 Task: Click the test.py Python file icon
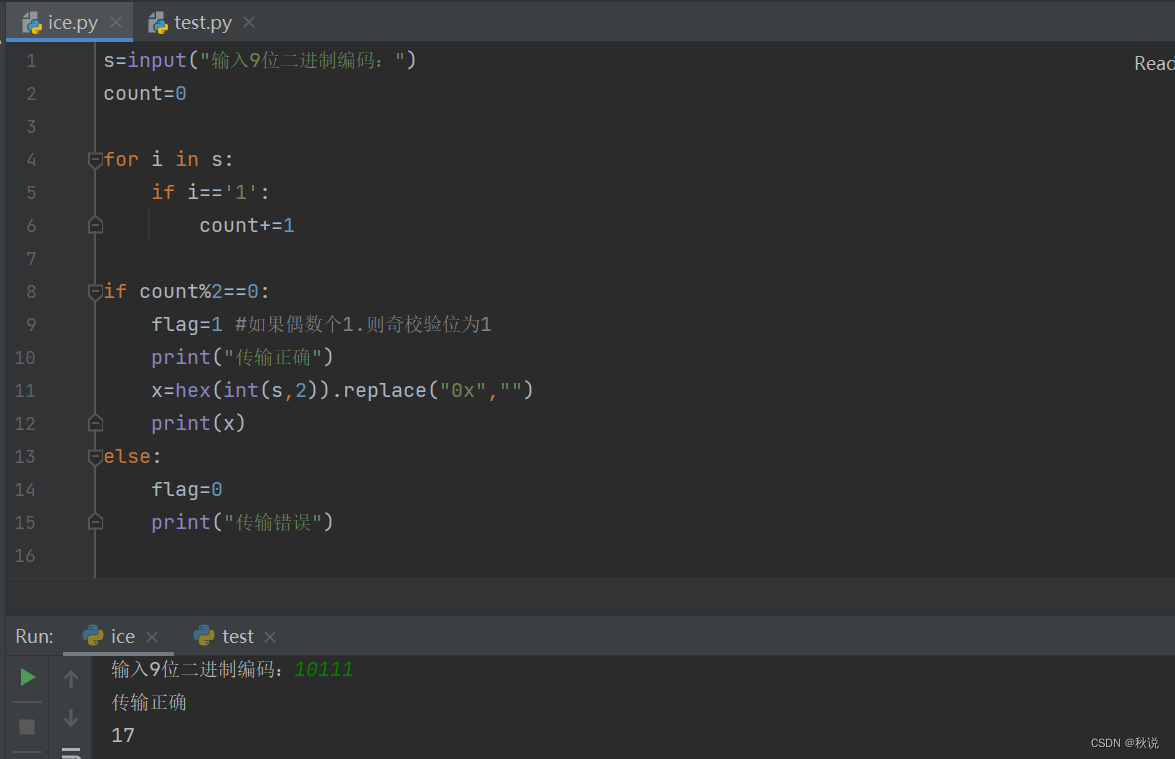157,23
